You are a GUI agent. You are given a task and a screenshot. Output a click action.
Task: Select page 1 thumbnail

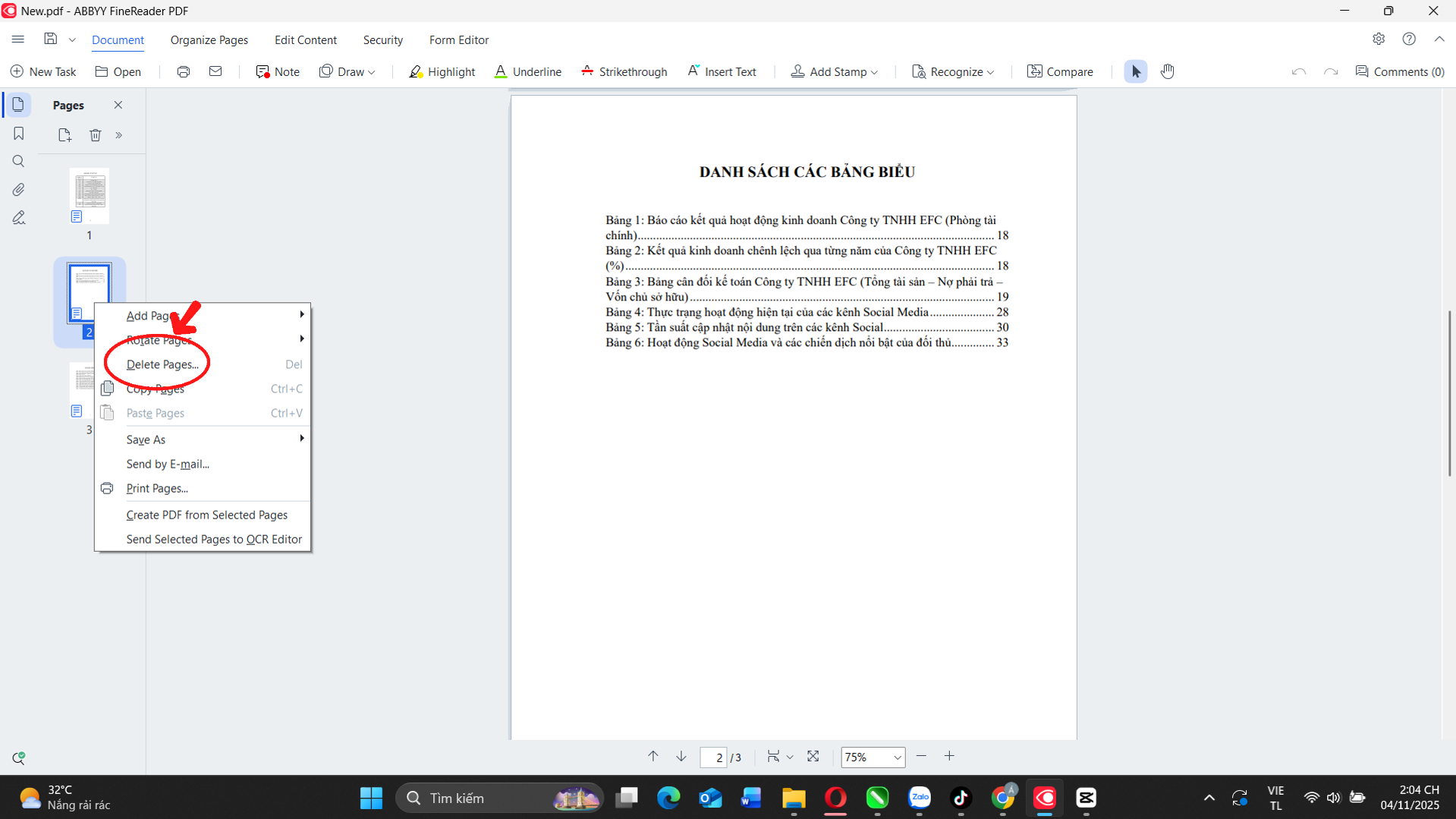point(90,196)
